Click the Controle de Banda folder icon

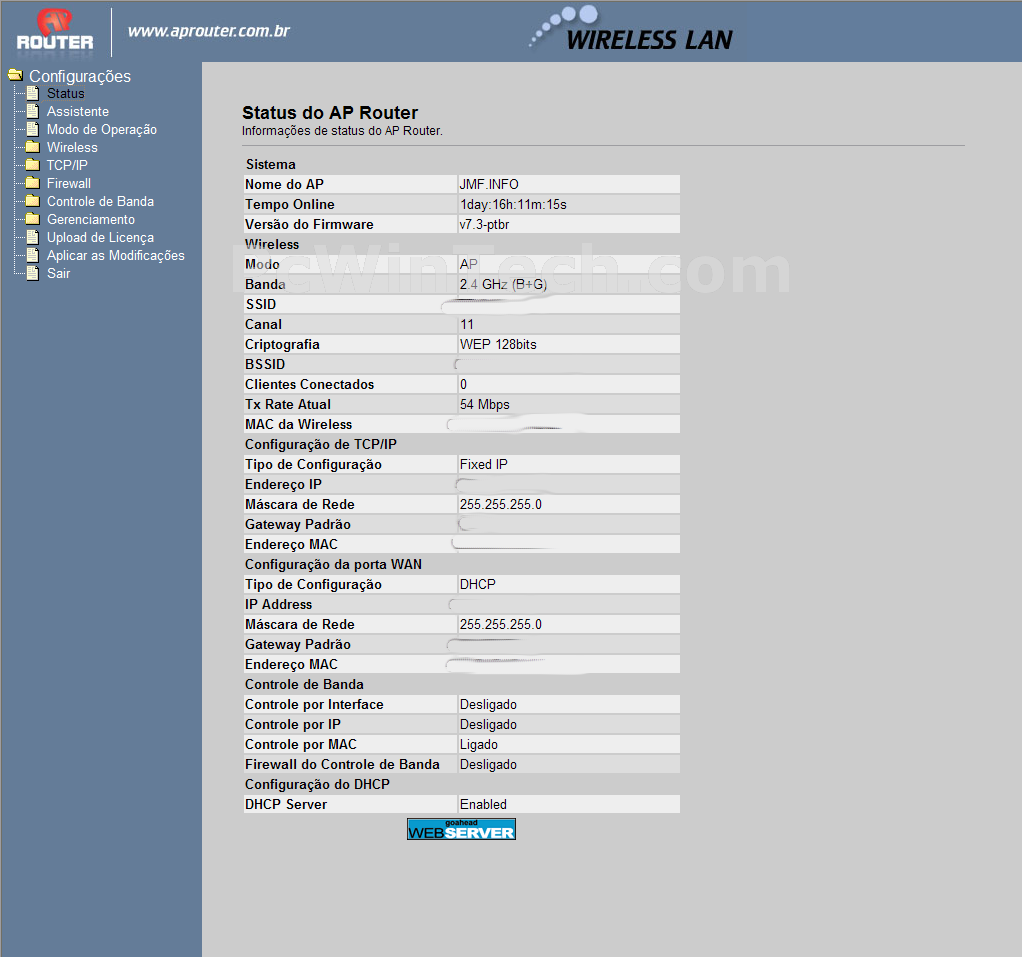click(33, 201)
